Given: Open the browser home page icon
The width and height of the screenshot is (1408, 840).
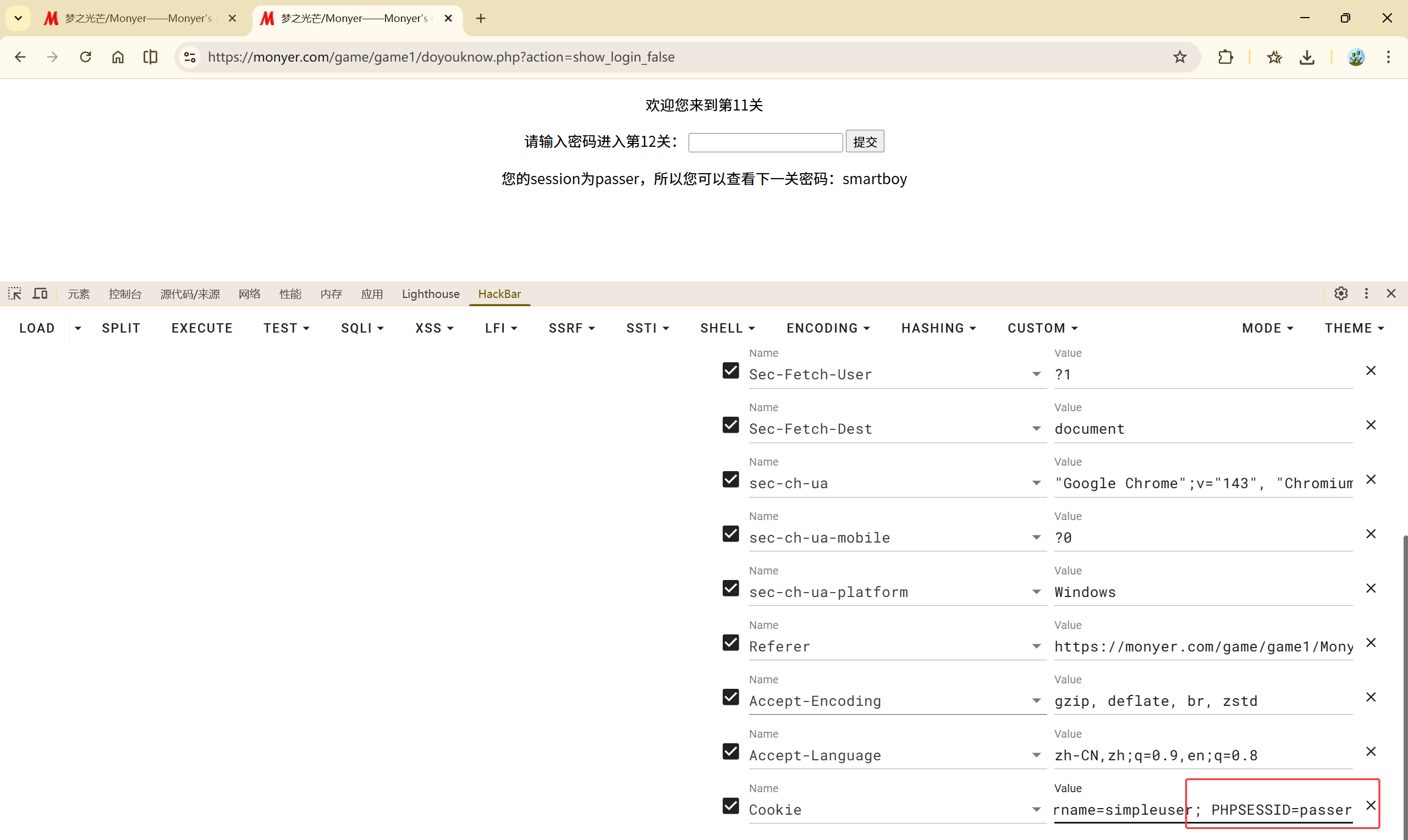Looking at the screenshot, I should (x=118, y=57).
